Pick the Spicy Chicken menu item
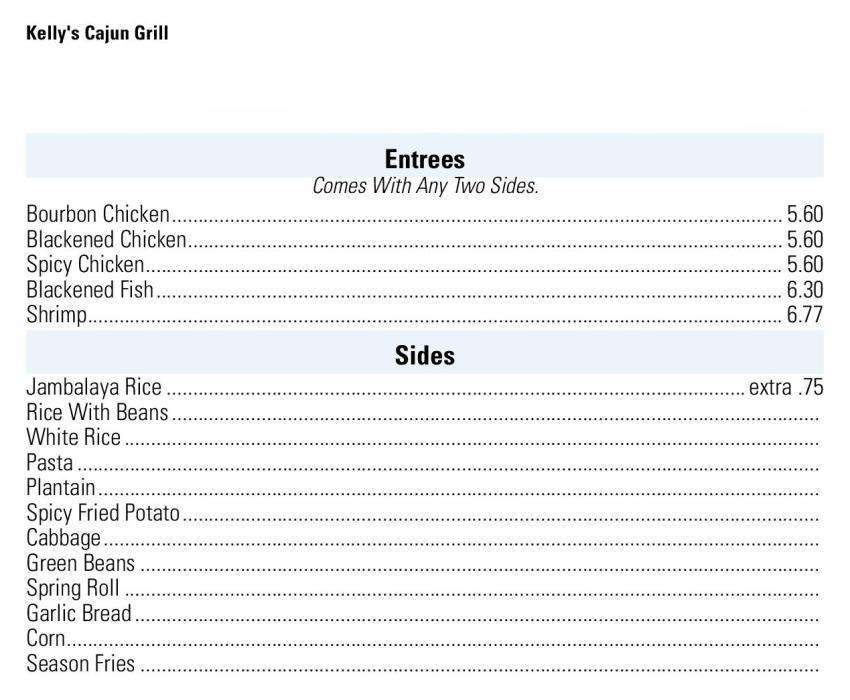850x700 pixels. [x=85, y=264]
